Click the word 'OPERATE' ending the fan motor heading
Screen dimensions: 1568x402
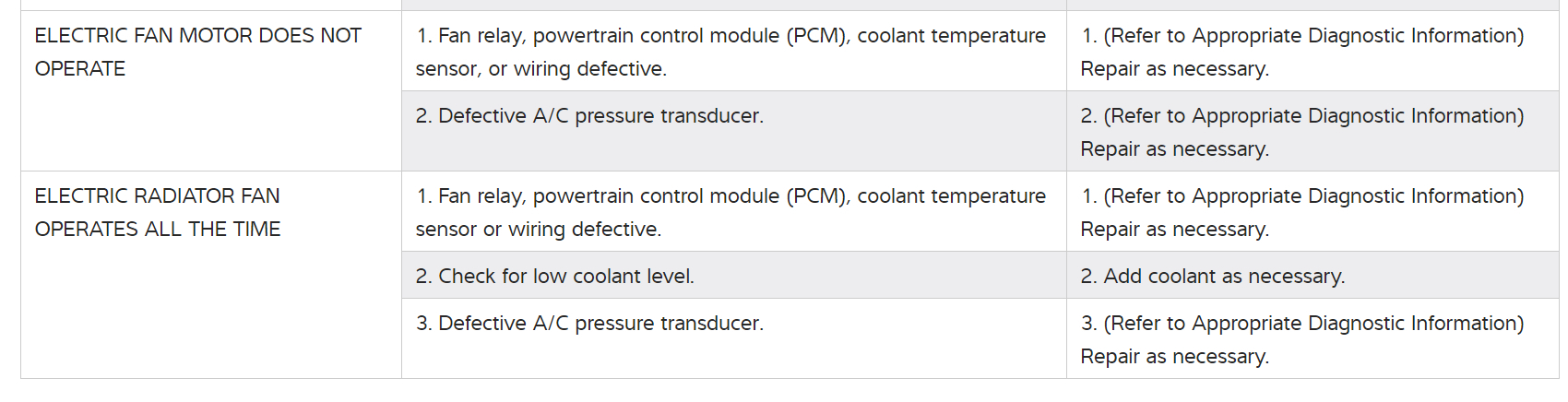(80, 69)
